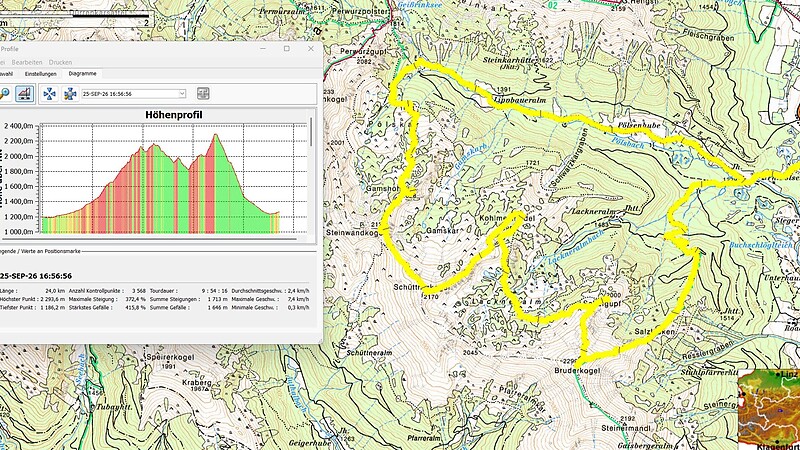Click the first blue four-arrows icon
Image resolution: width=800 pixels, height=450 pixels.
49,93
